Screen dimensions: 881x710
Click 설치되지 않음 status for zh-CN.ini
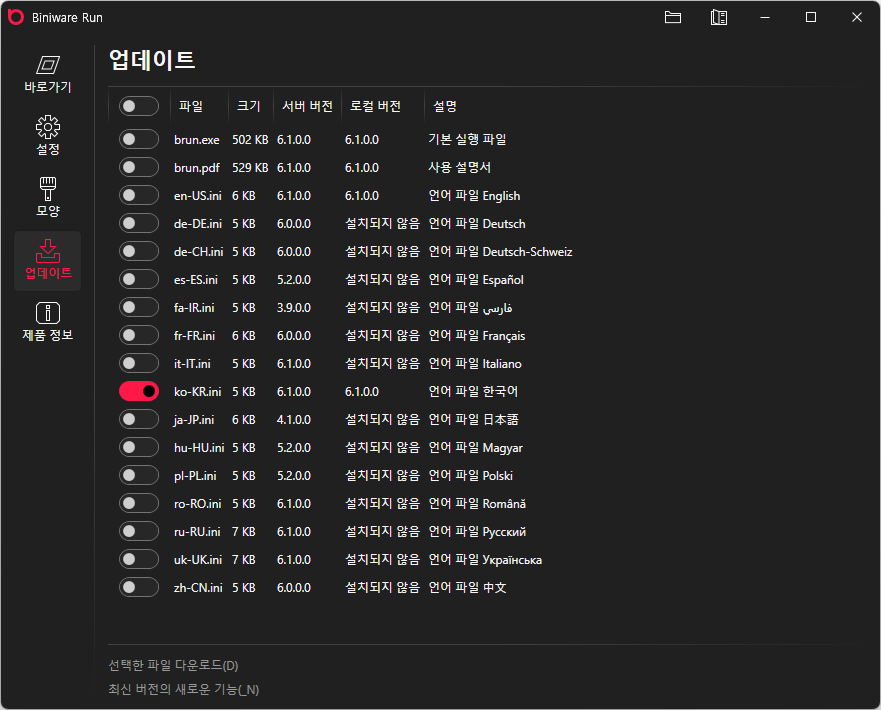coord(382,588)
